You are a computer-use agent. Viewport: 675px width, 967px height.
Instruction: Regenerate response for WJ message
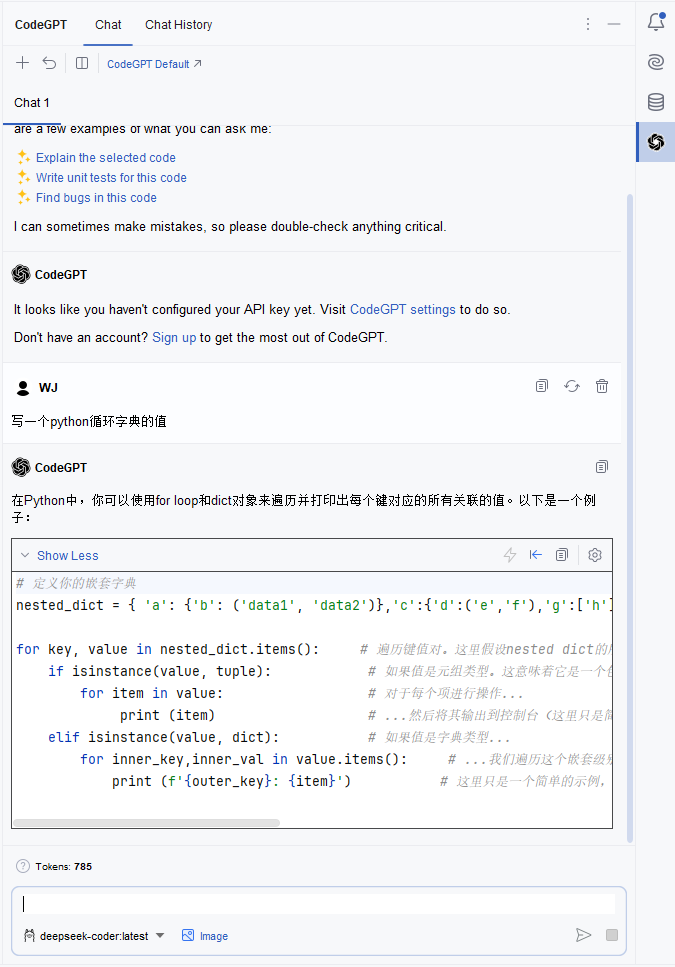(x=572, y=386)
